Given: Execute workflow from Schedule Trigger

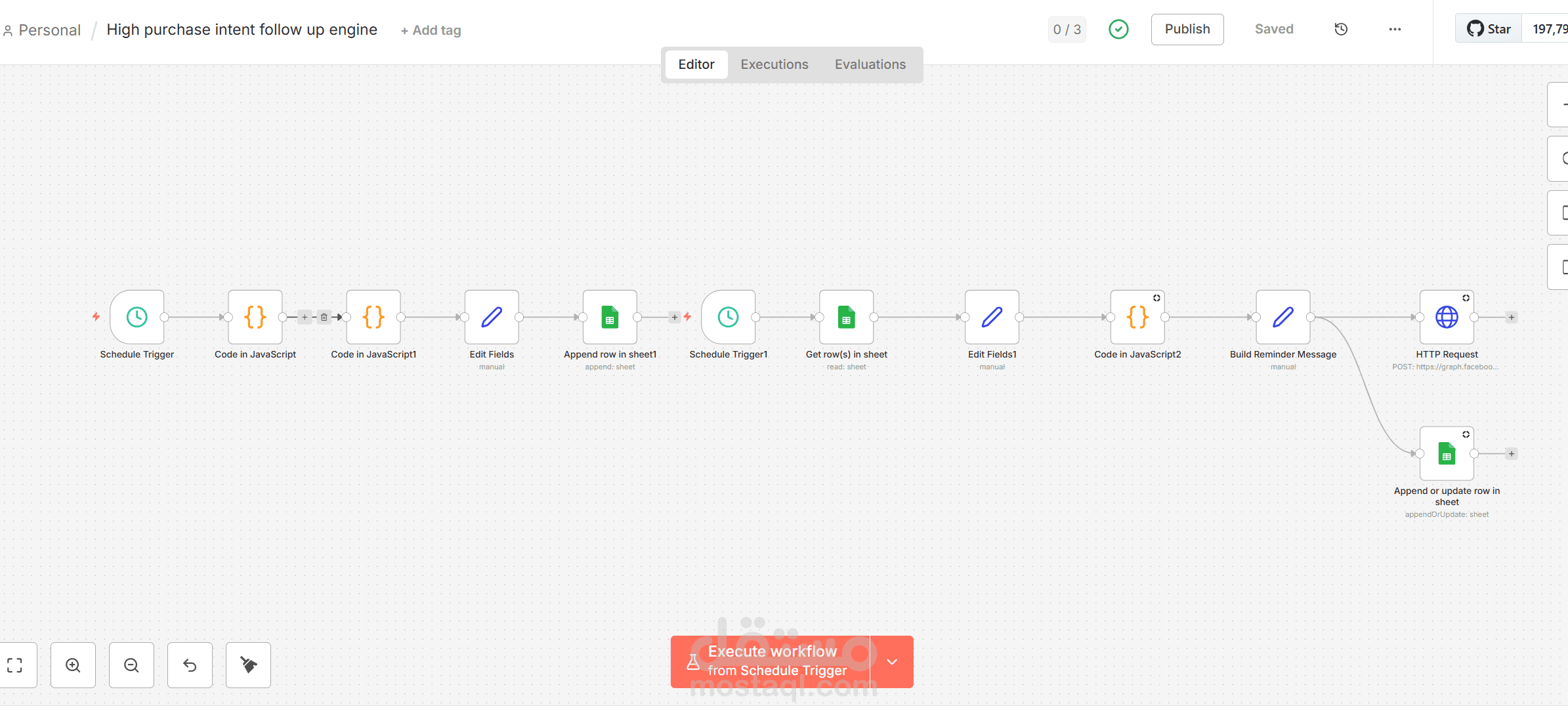Looking at the screenshot, I should click(770, 662).
